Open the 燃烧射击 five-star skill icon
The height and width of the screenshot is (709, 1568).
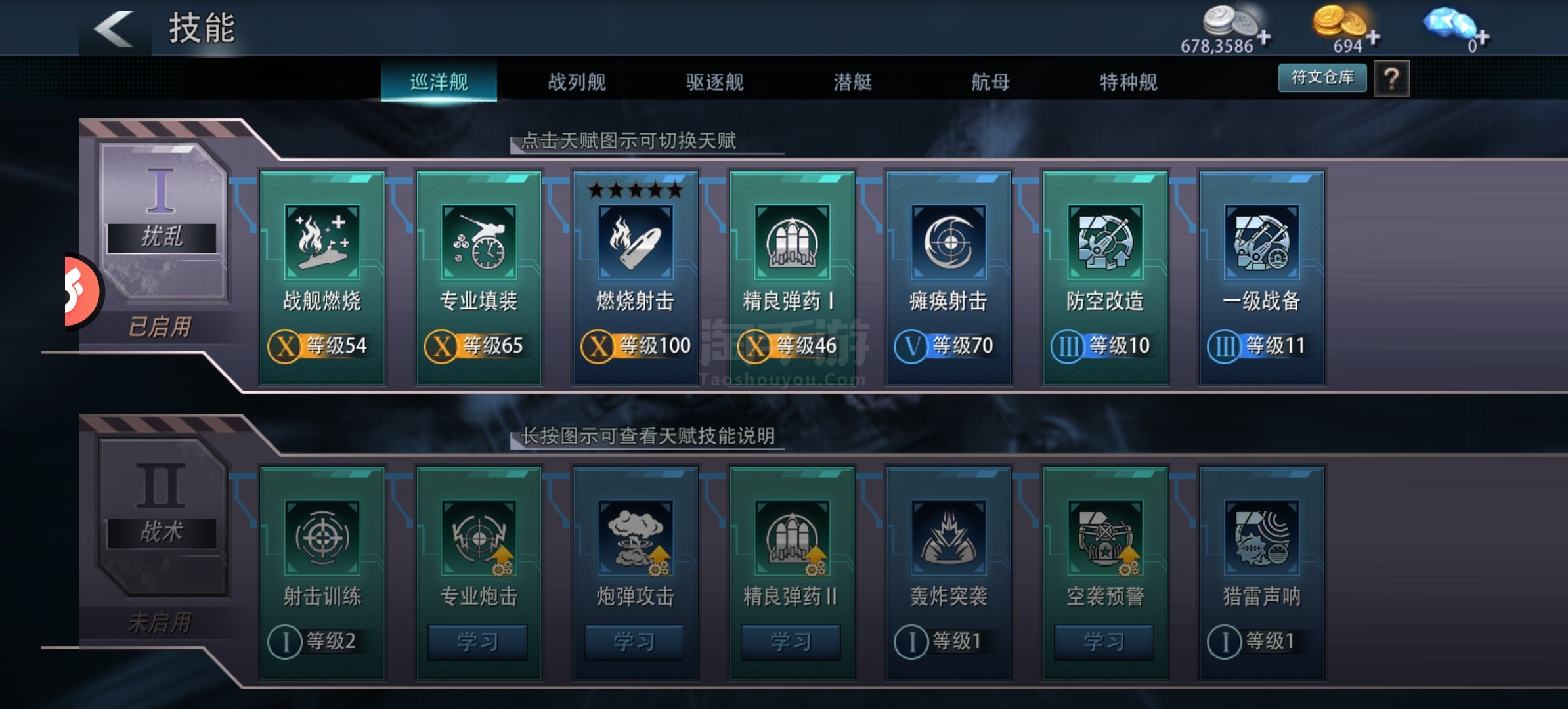click(635, 242)
